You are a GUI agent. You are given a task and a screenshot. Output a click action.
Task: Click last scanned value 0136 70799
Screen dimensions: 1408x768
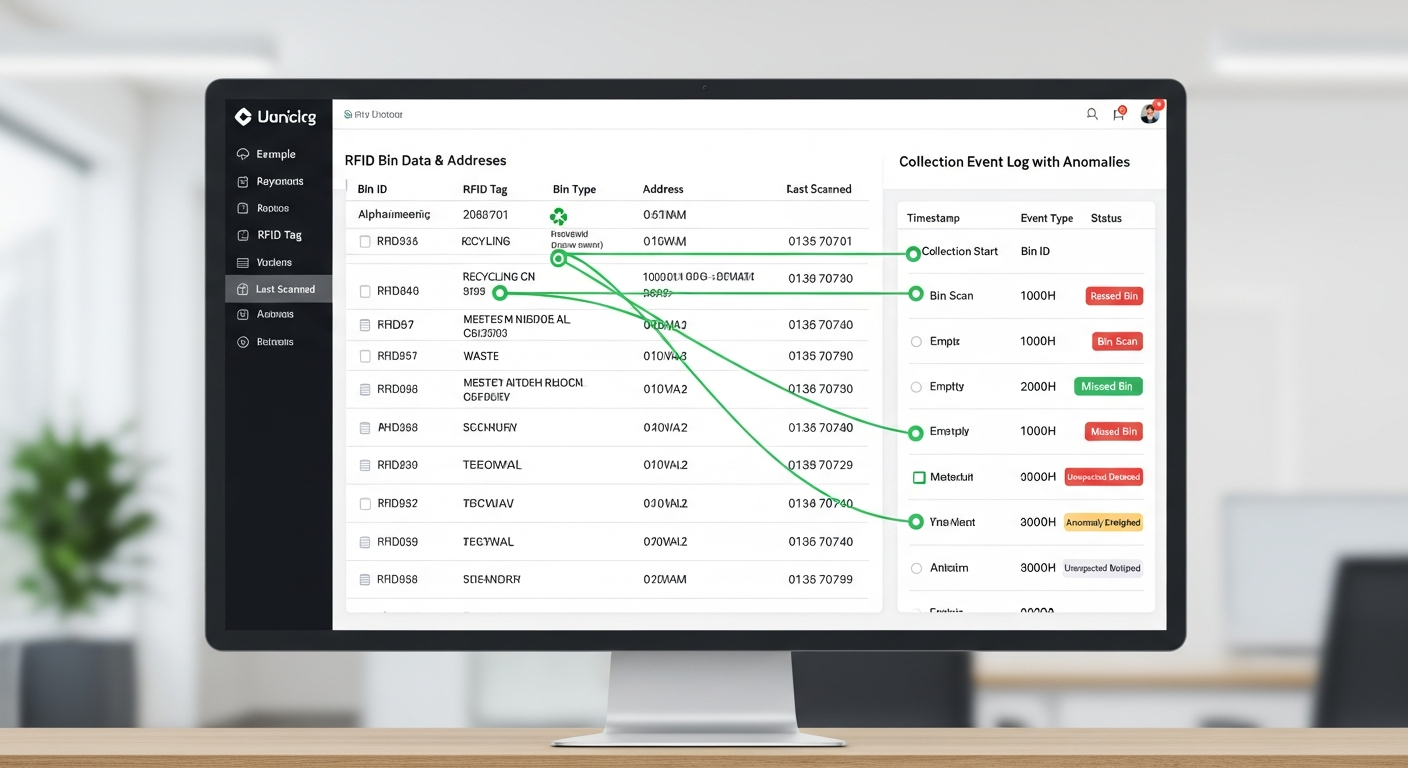[820, 580]
